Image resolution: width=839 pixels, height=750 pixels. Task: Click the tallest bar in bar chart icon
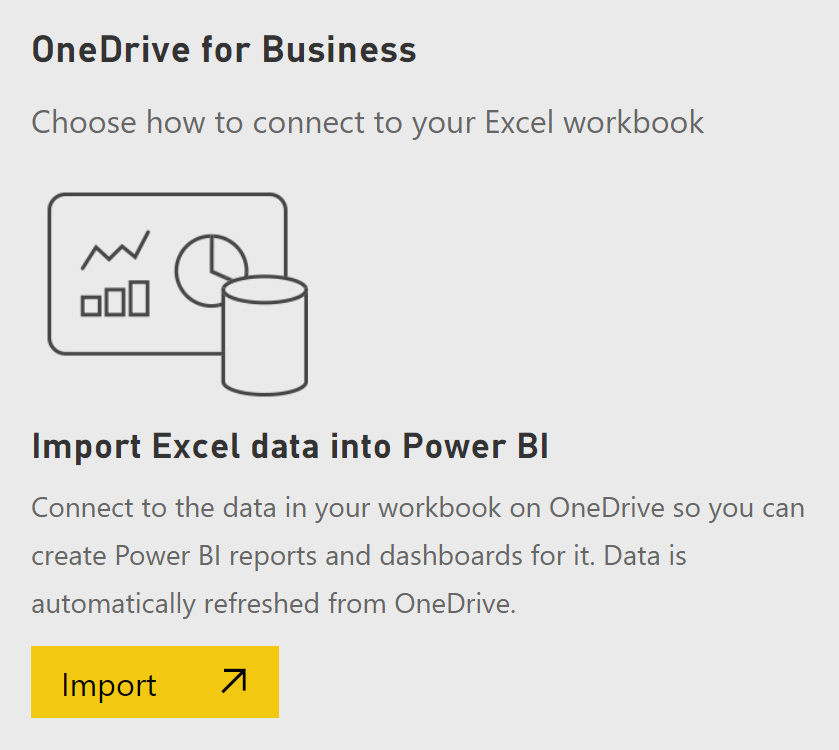coord(139,299)
